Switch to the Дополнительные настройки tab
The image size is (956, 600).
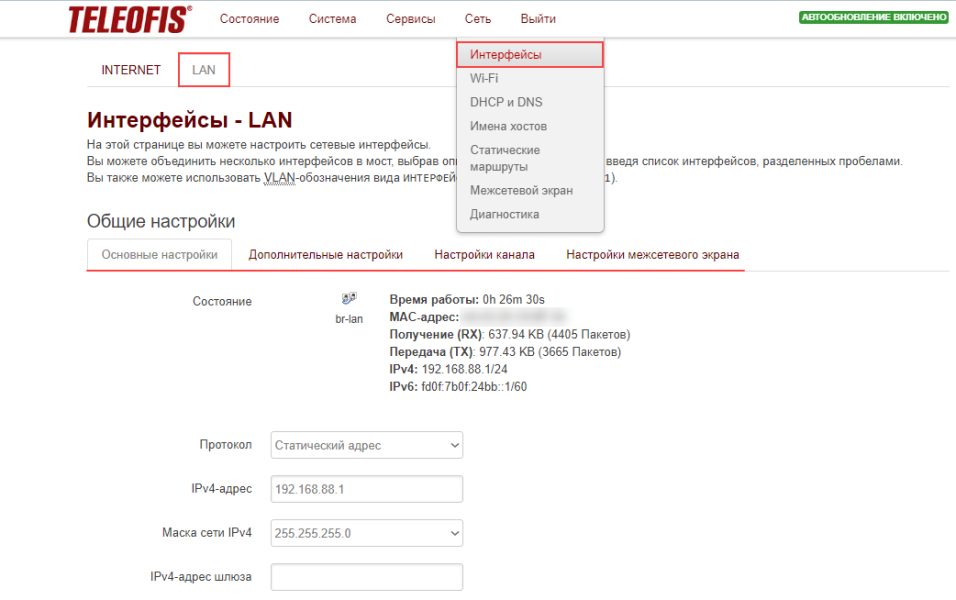[x=325, y=255]
